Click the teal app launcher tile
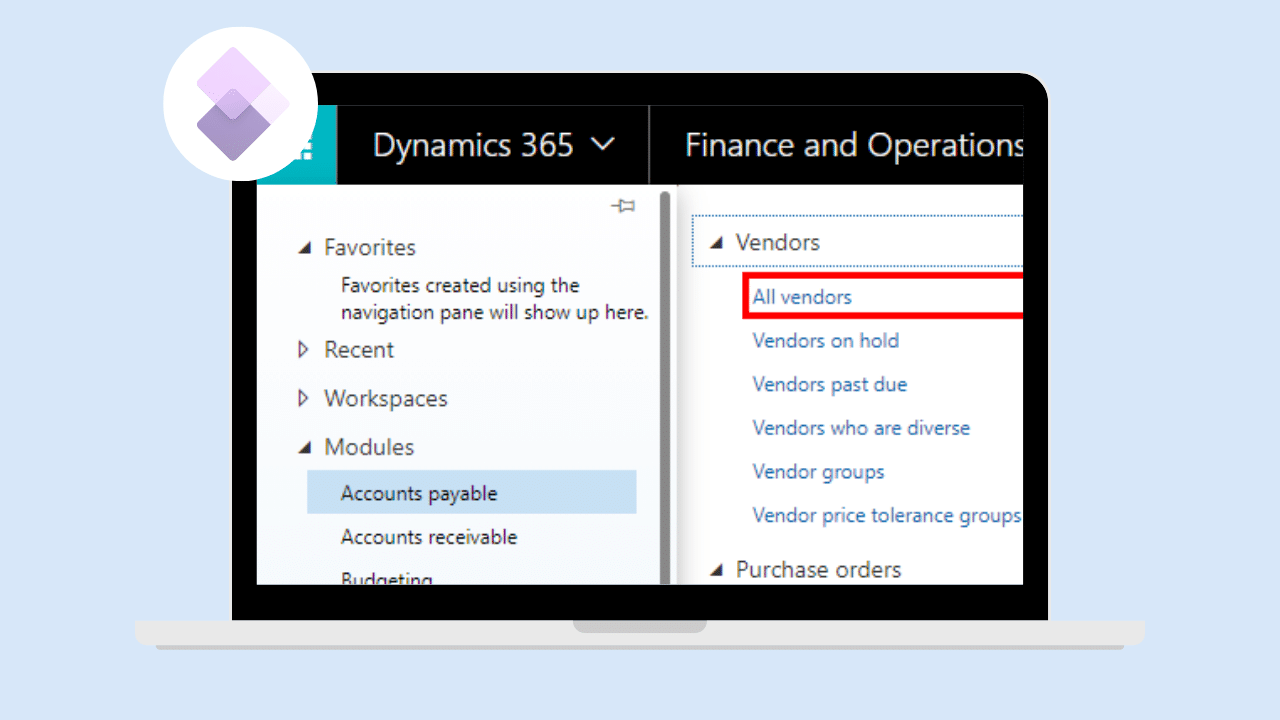This screenshot has height=720, width=1280. click(297, 146)
